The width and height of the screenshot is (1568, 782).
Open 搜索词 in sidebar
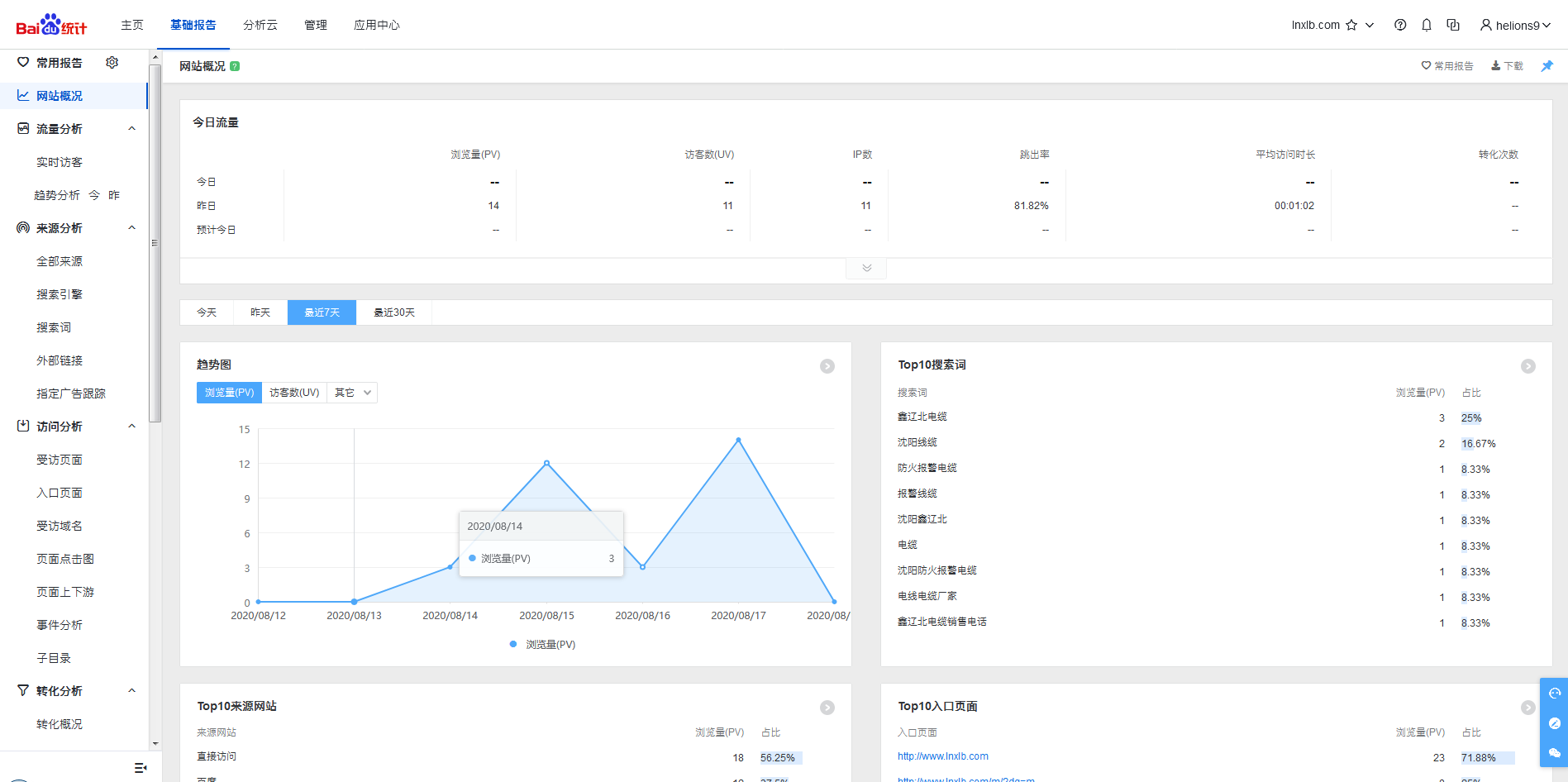click(54, 327)
